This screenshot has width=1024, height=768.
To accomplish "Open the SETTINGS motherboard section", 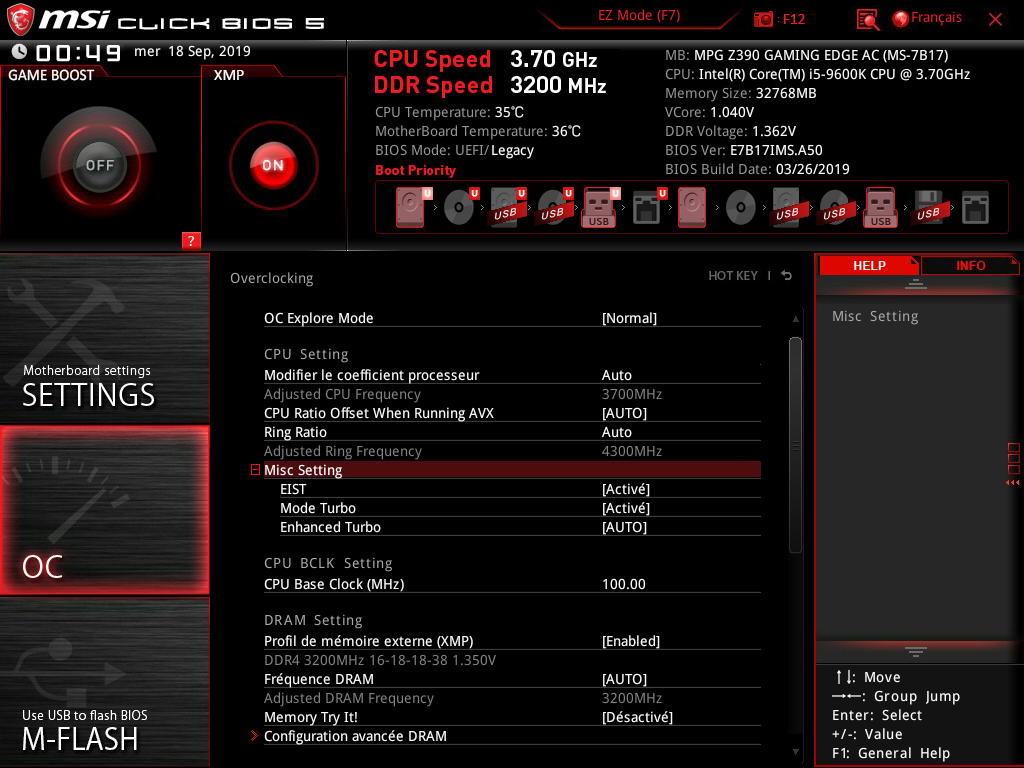I will pyautogui.click(x=104, y=338).
